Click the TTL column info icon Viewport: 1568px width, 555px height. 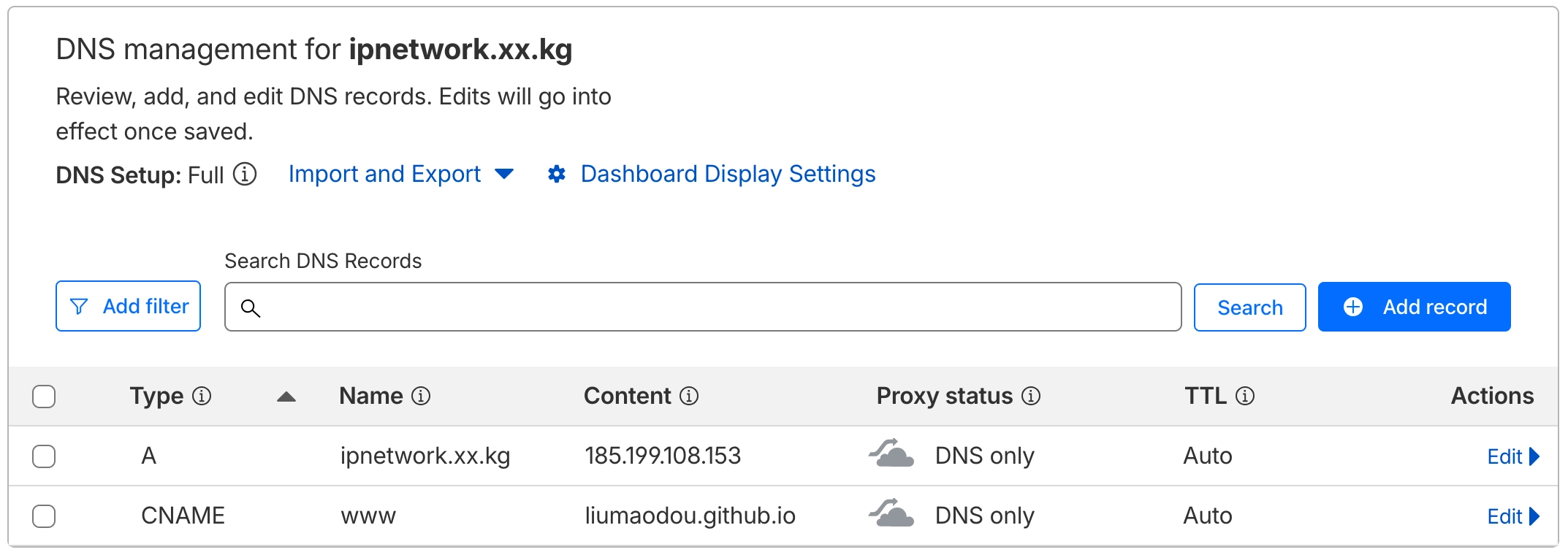pos(1245,396)
